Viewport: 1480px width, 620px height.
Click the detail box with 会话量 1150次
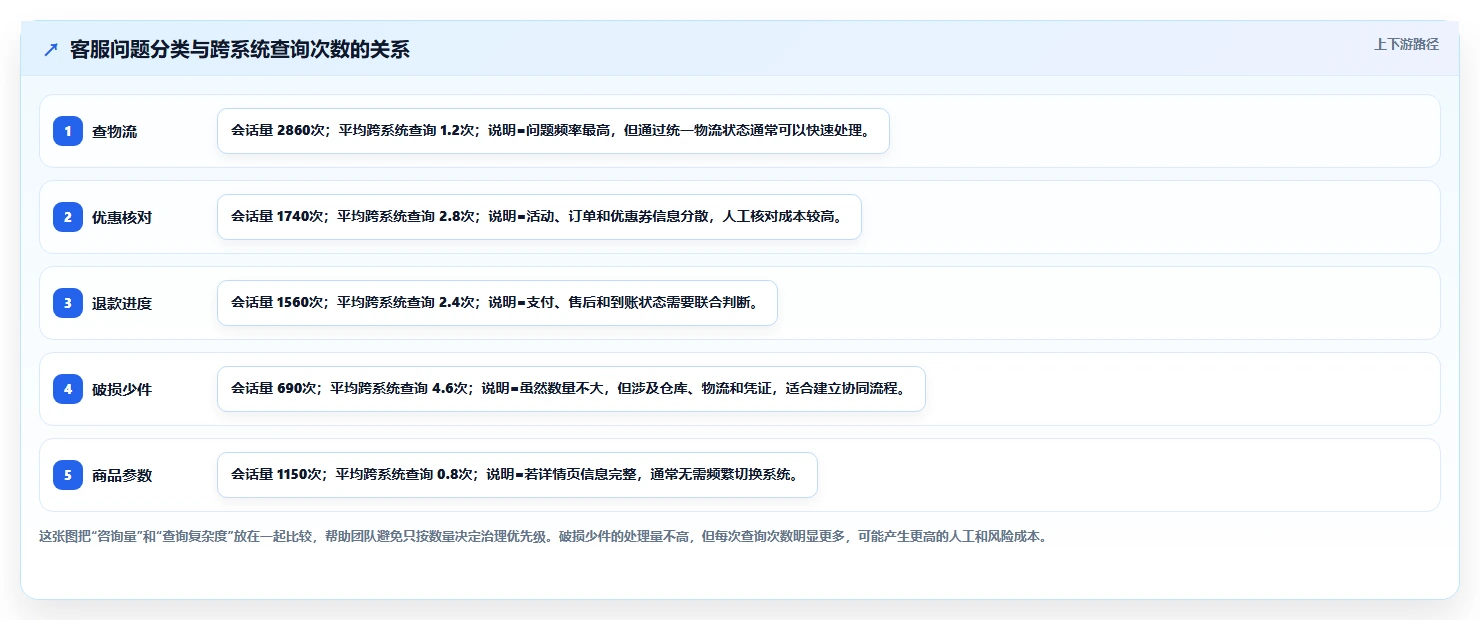click(x=517, y=475)
